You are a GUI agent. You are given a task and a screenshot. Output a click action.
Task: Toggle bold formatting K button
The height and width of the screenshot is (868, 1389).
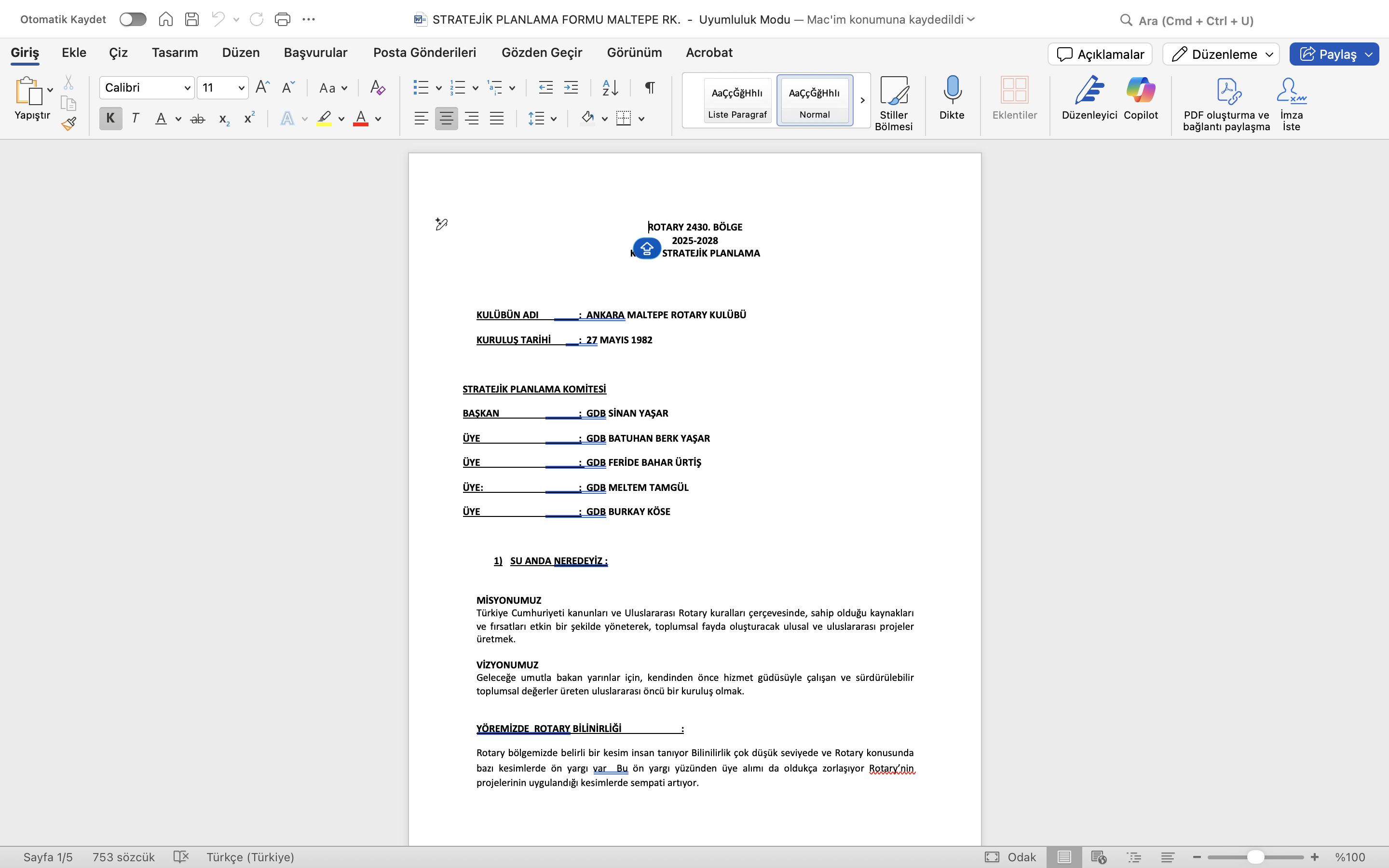[x=110, y=119]
